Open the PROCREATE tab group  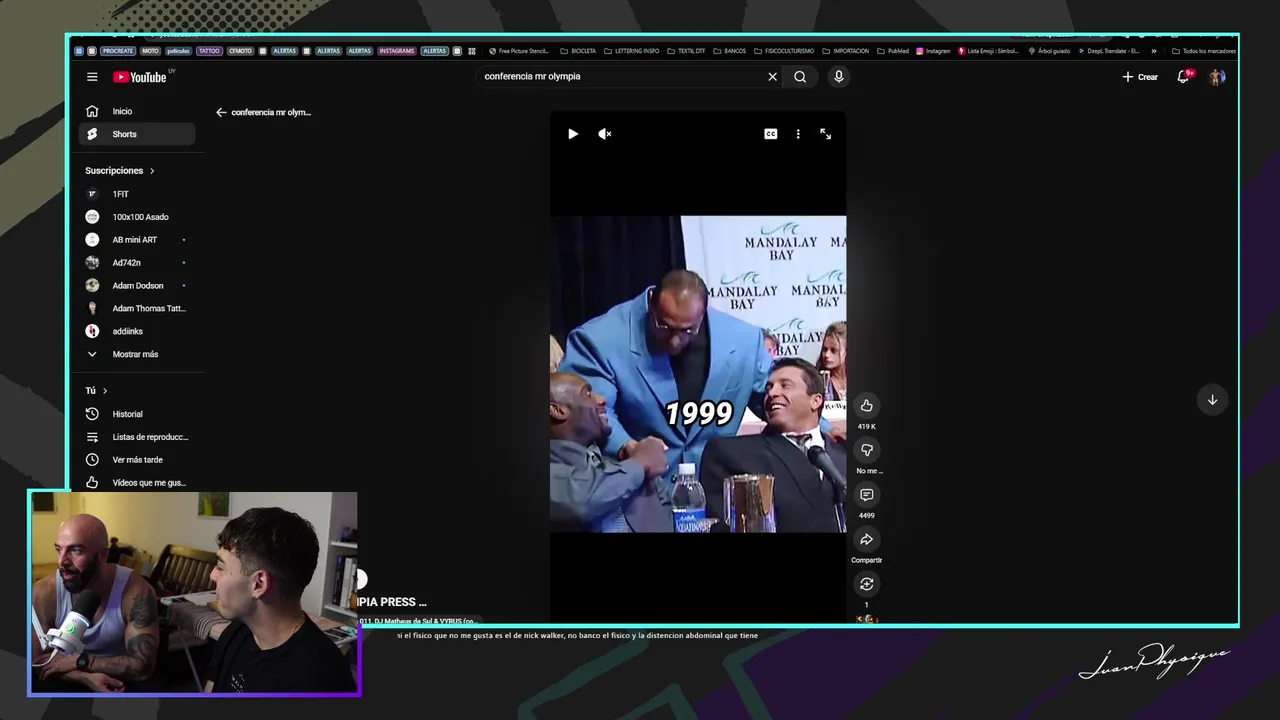click(117, 51)
